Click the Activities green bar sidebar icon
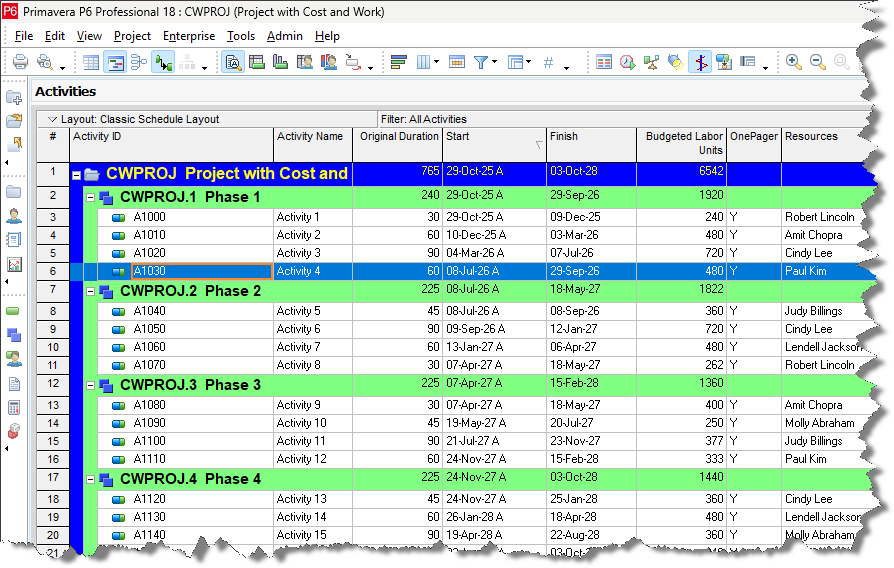 (13, 311)
